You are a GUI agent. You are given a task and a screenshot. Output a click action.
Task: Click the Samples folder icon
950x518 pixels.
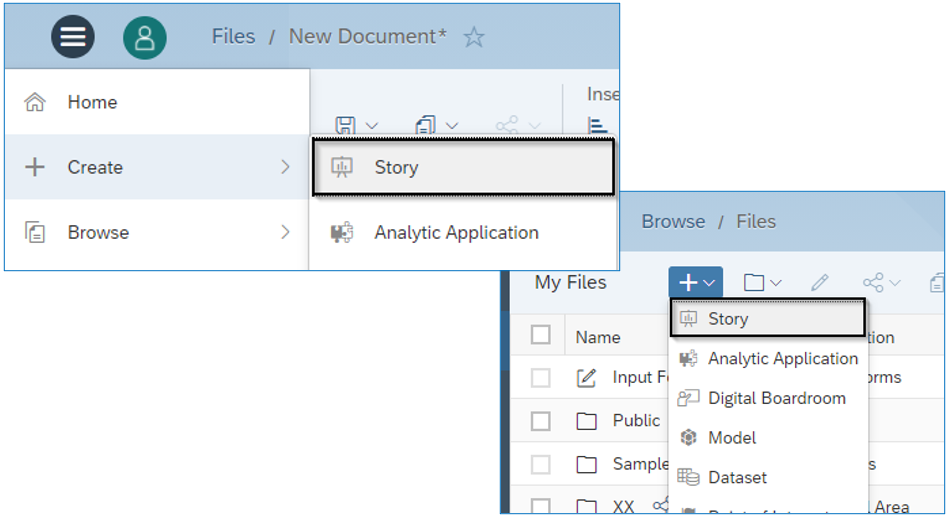pos(586,464)
